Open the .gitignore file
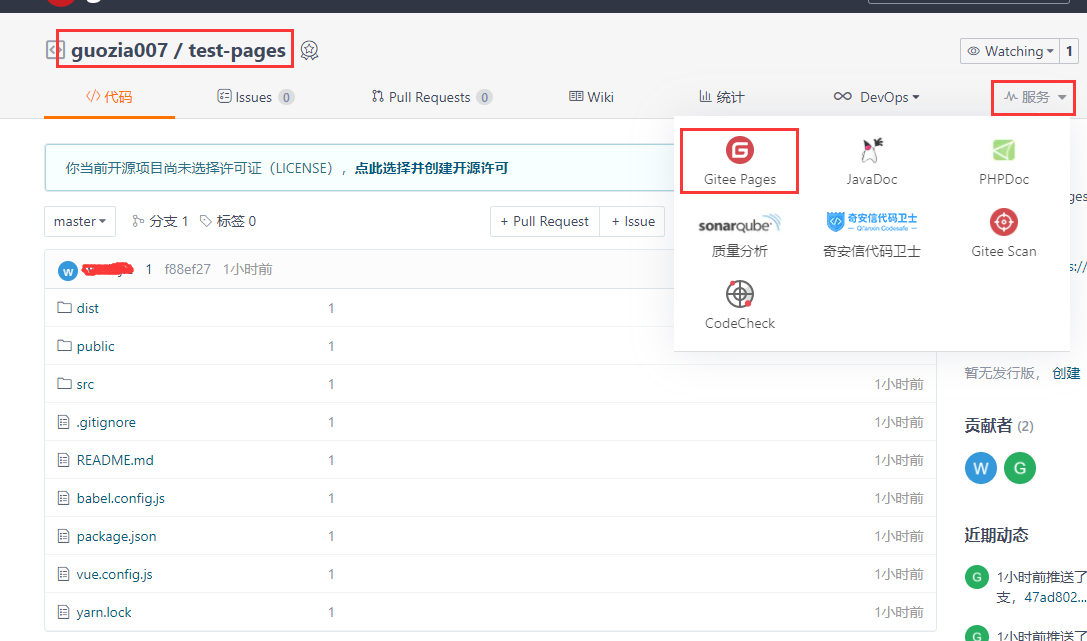 [106, 423]
